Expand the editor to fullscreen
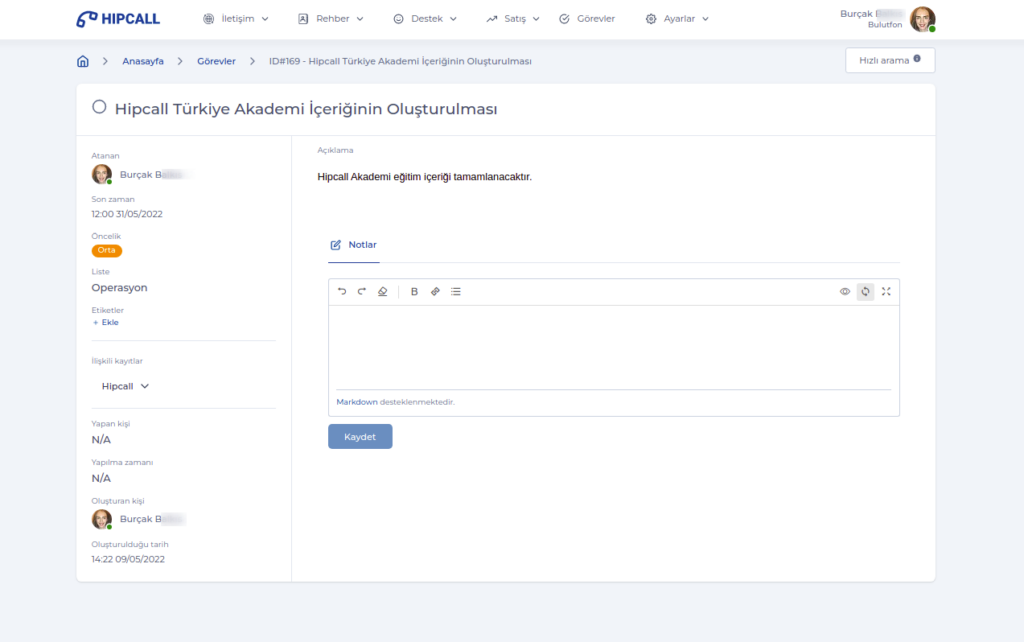The height and width of the screenshot is (642, 1024). [x=886, y=291]
